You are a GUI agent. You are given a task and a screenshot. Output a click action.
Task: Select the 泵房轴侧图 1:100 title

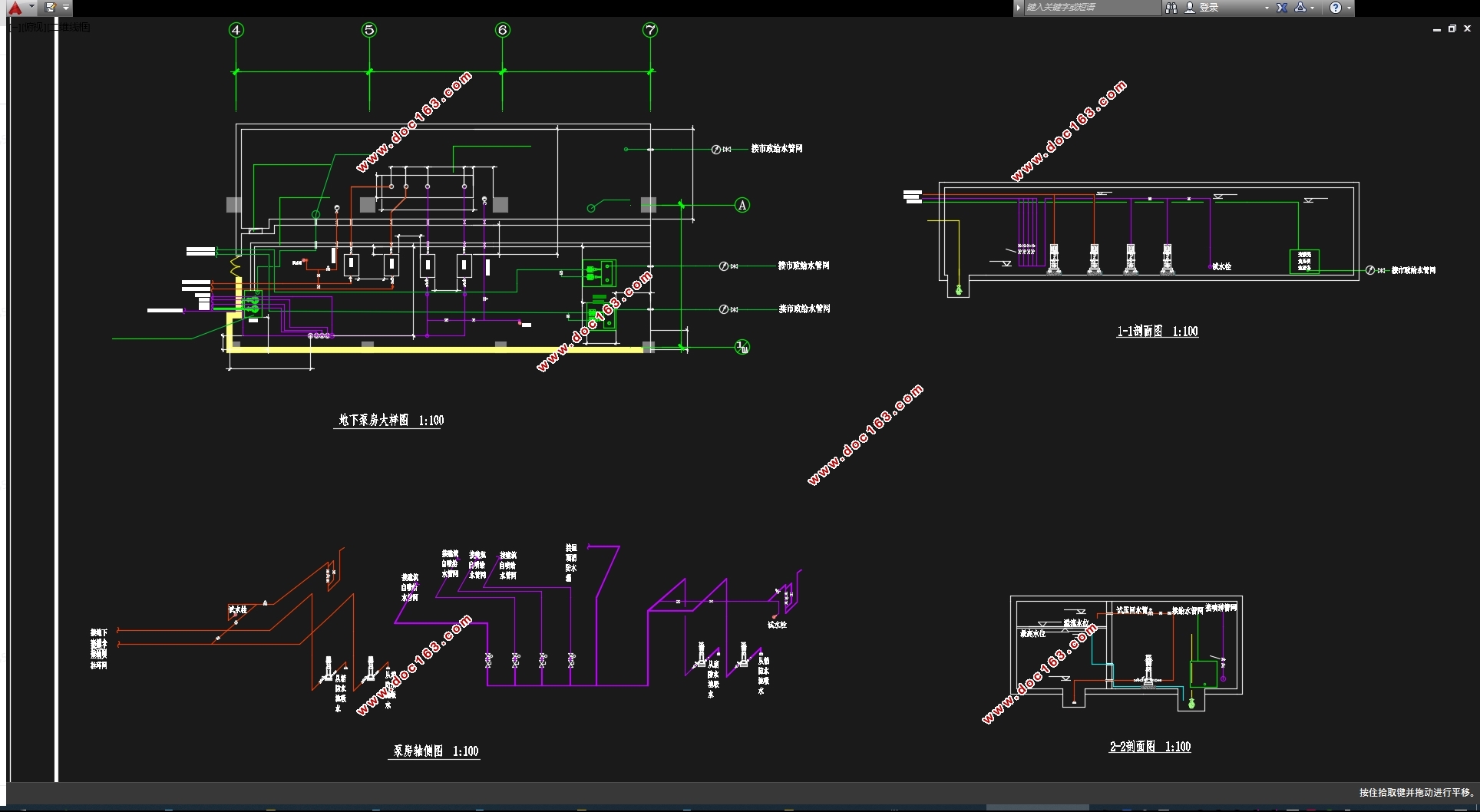coord(436,751)
